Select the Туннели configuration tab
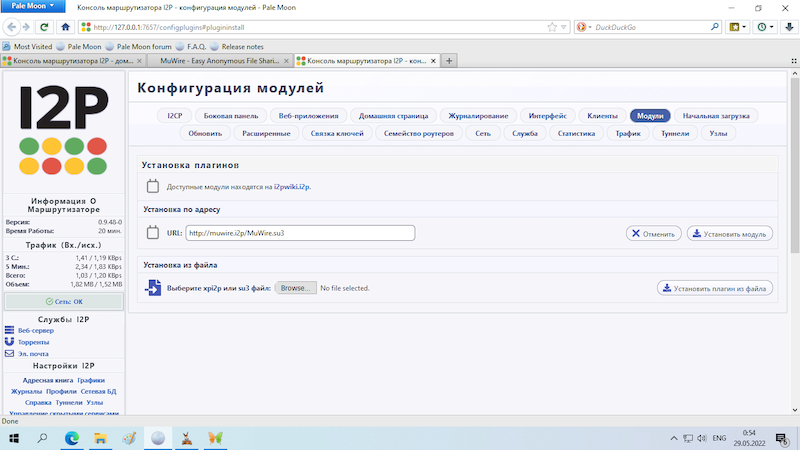The image size is (800, 450). click(x=676, y=133)
